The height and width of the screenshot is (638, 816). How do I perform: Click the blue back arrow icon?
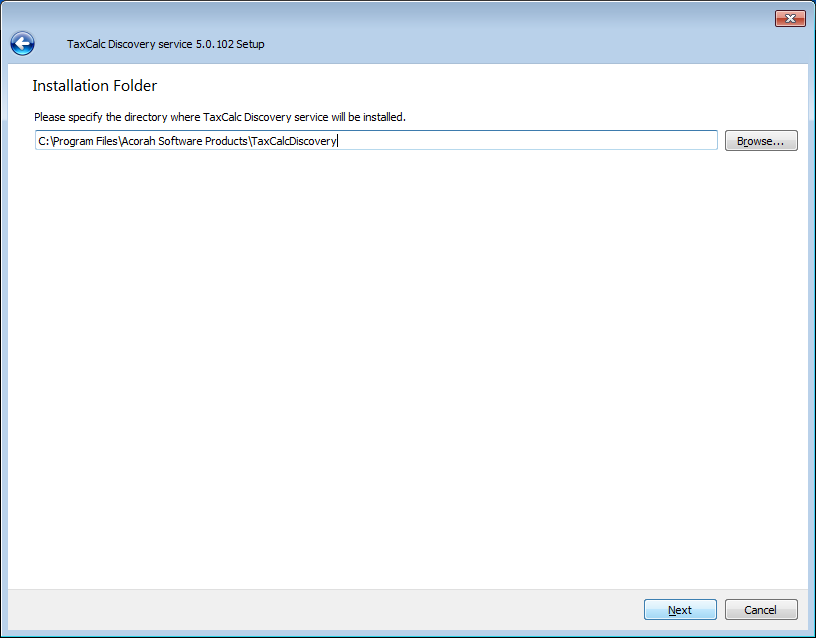22,44
